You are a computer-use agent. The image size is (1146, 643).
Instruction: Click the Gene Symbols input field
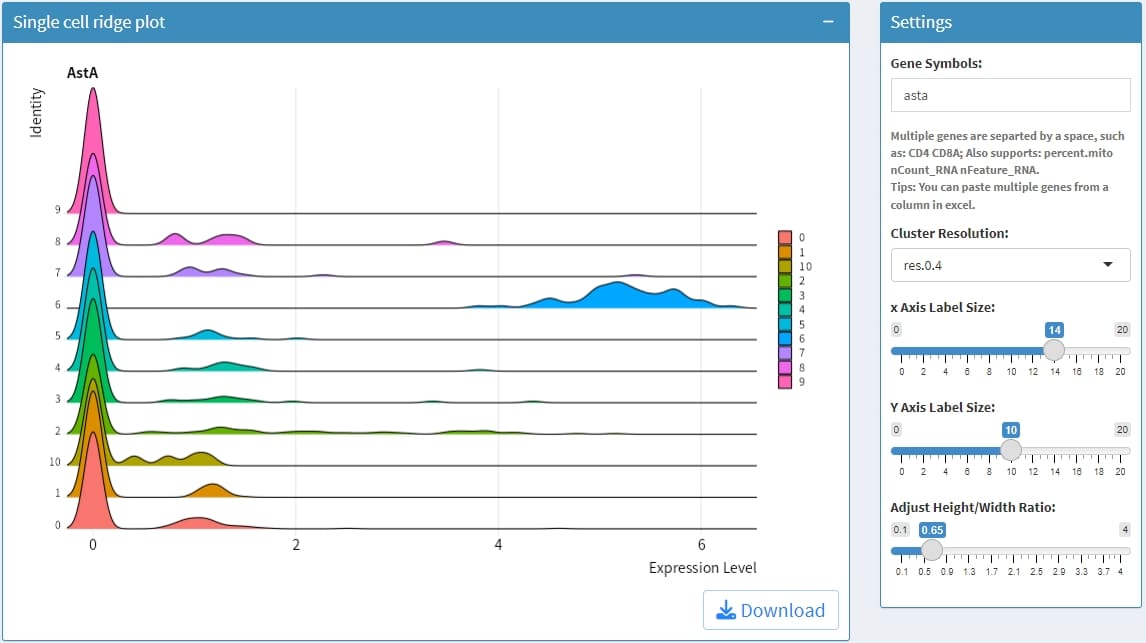click(x=1010, y=96)
